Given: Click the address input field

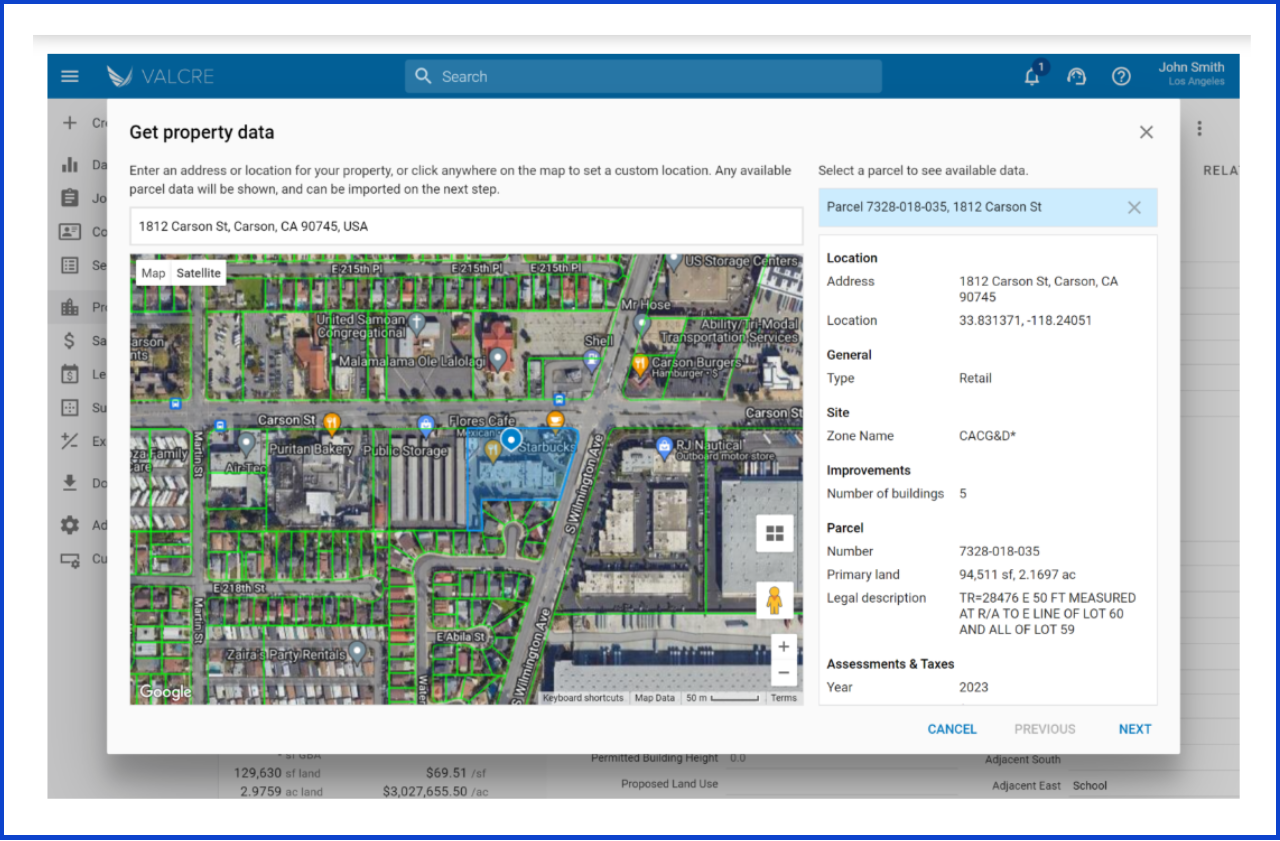Looking at the screenshot, I should (x=466, y=226).
